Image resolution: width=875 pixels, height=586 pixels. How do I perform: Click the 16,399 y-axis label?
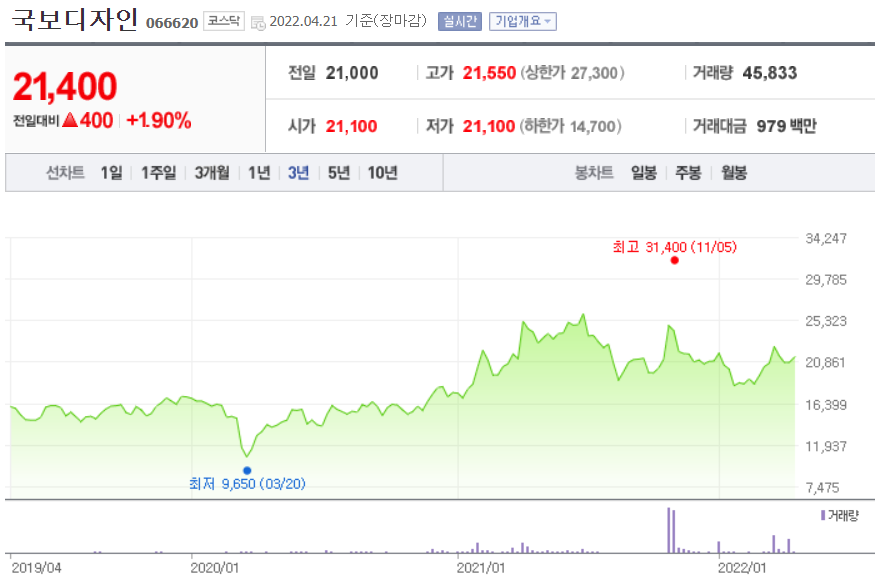826,405
